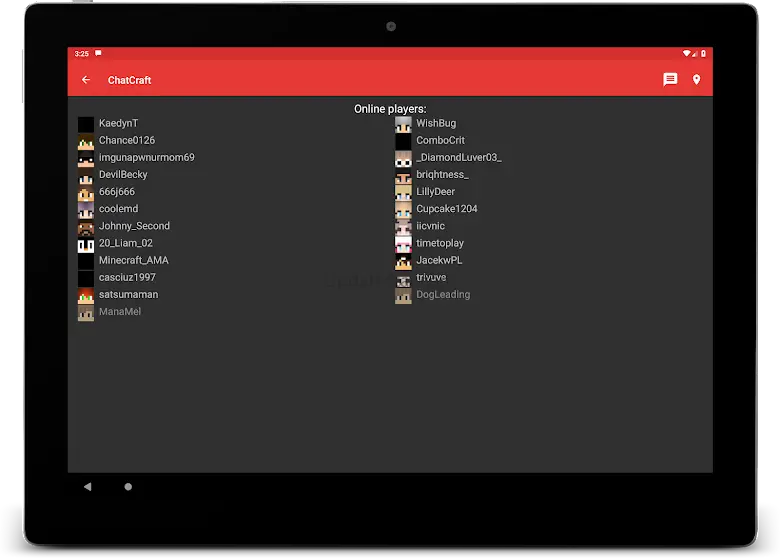
Task: Click timetoplay's avatar head
Action: [x=403, y=245]
